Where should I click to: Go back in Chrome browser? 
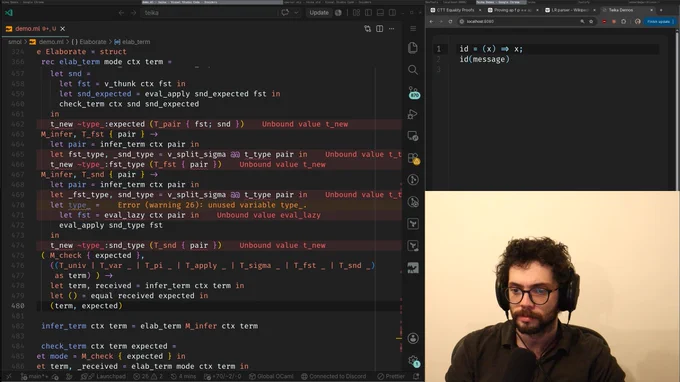click(x=431, y=21)
